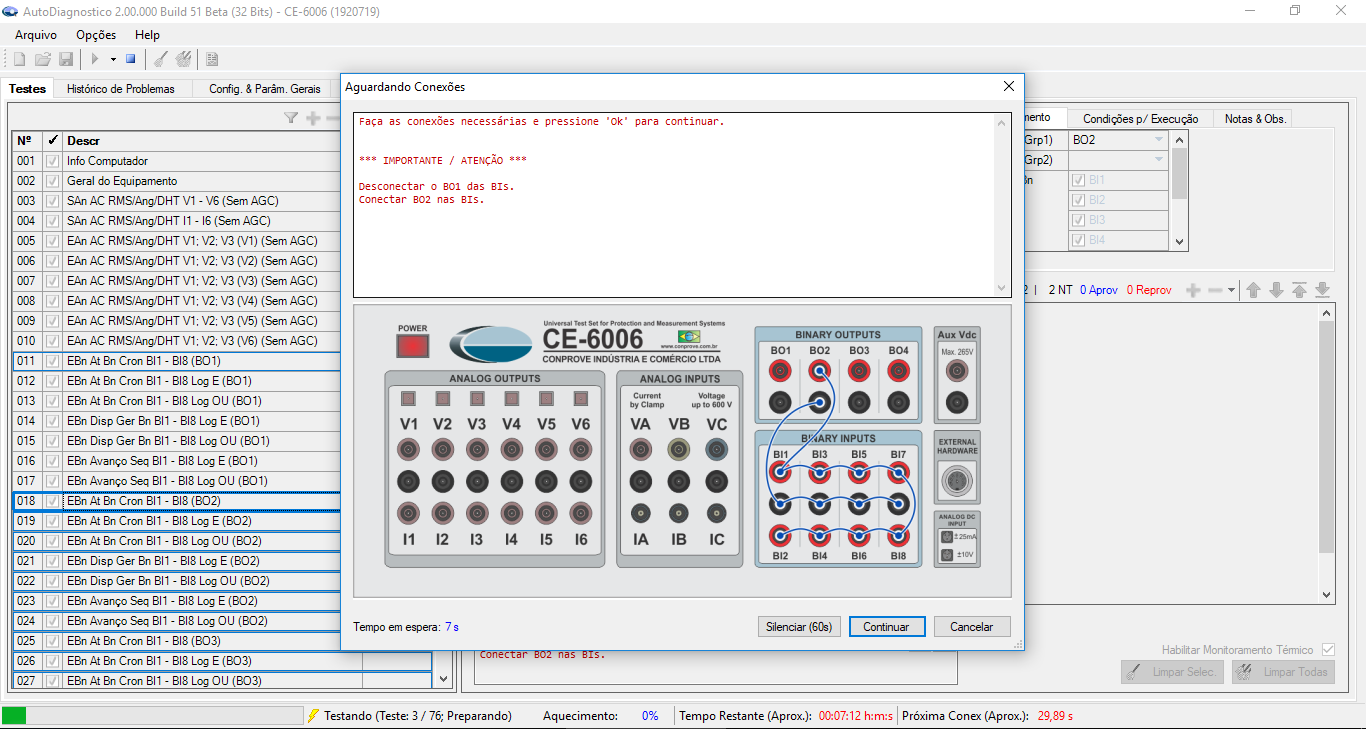Click the Continuar button
This screenshot has height=729, width=1369.
[x=886, y=627]
